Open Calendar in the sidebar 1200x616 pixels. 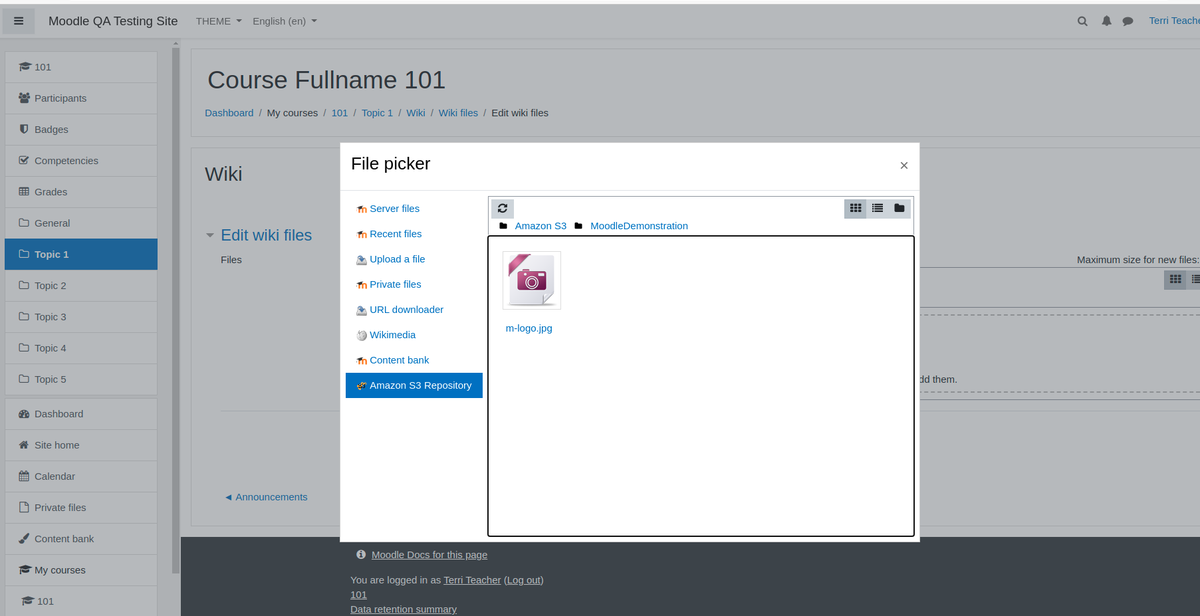click(81, 476)
